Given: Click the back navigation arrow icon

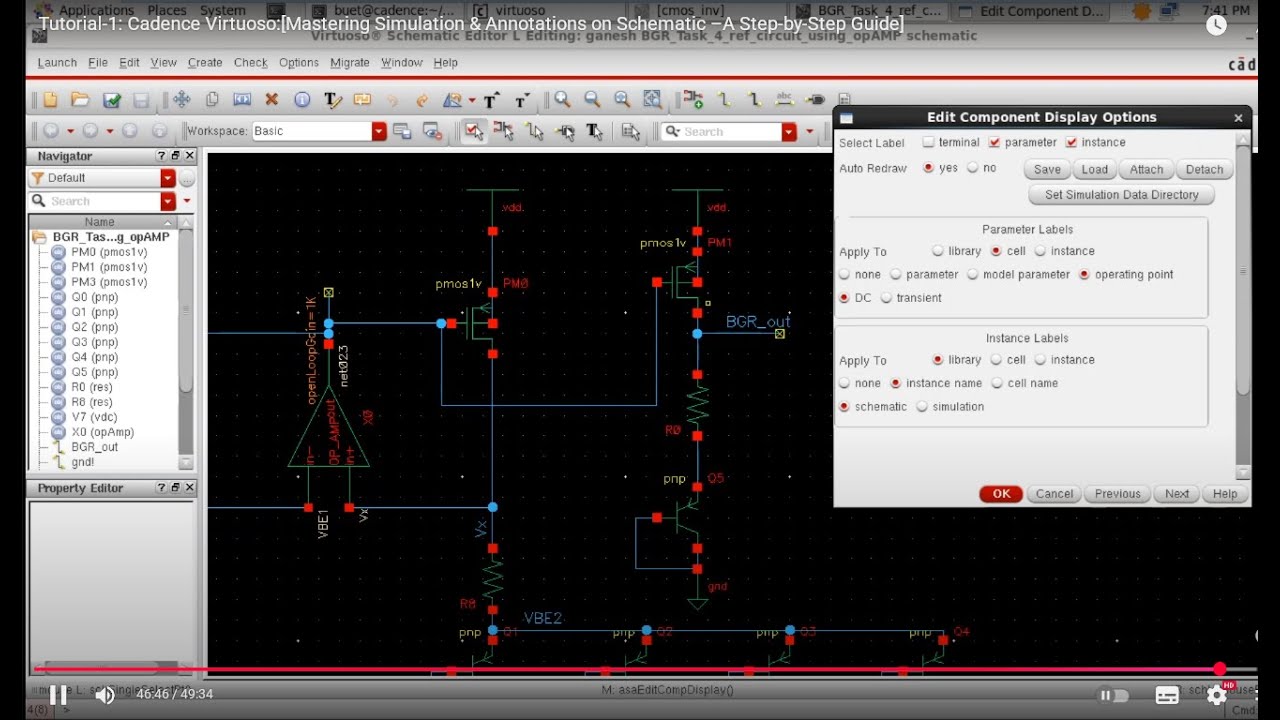Looking at the screenshot, I should [x=50, y=131].
